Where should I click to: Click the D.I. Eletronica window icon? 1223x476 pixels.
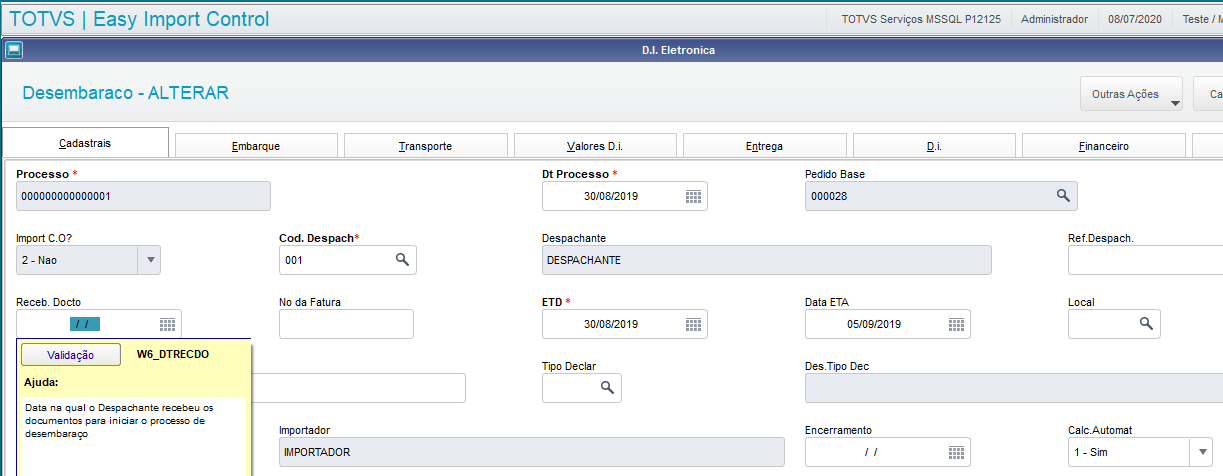pyautogui.click(x=13, y=50)
